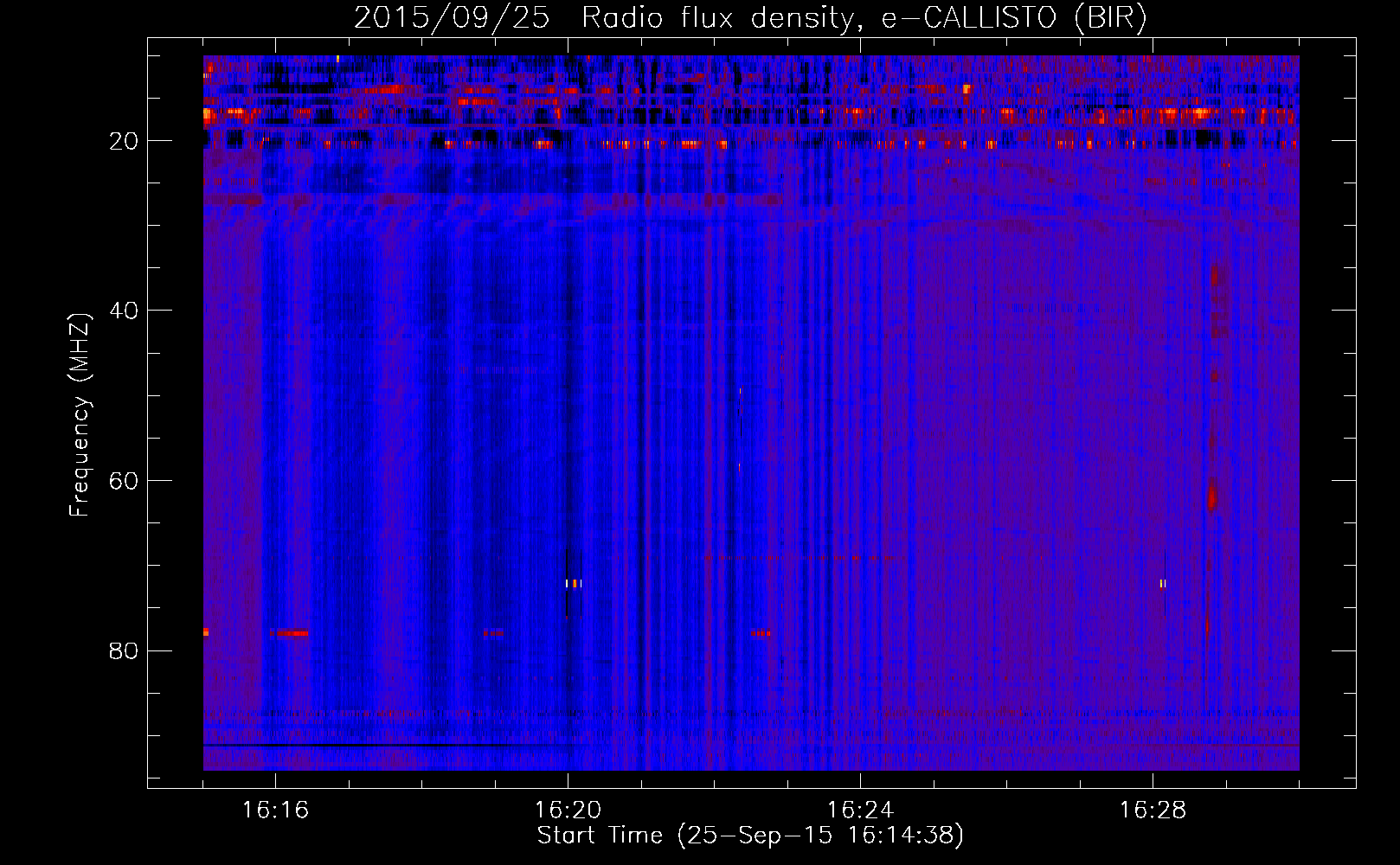Click the 16:28 time tick label
This screenshot has height=865, width=1400.
click(1153, 811)
